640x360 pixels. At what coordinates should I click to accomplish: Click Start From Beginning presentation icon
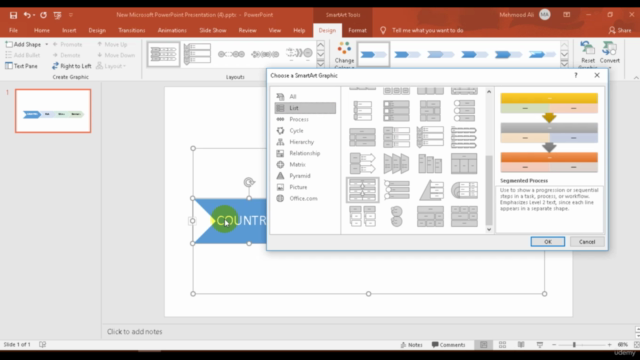(57, 15)
